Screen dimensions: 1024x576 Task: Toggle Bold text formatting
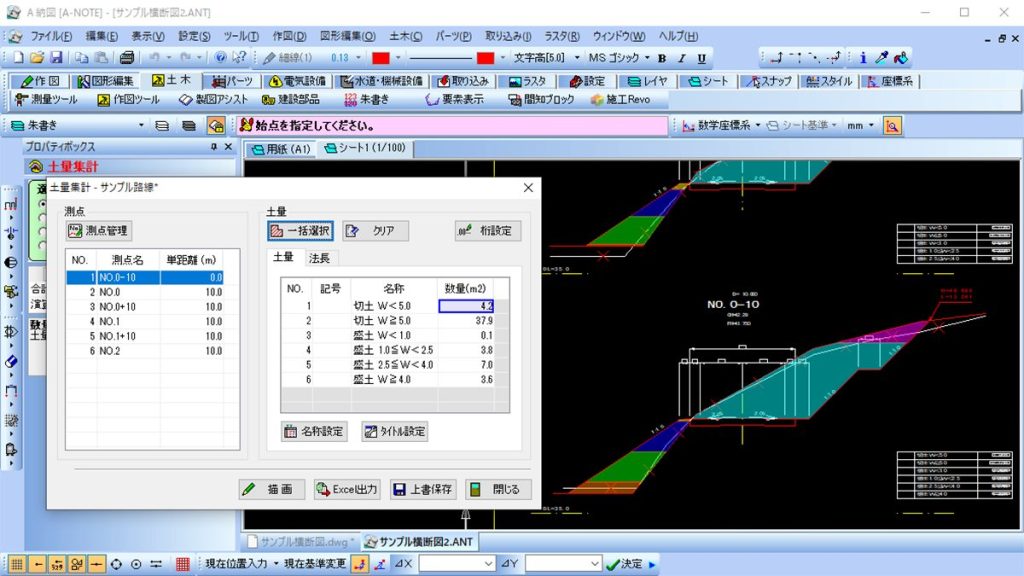coord(663,58)
